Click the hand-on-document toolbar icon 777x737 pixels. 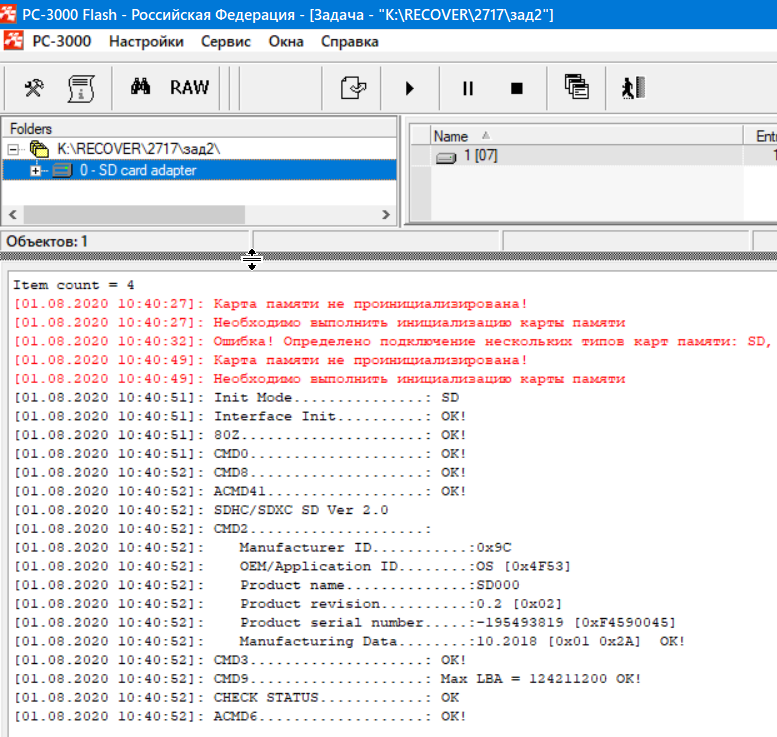pos(354,88)
